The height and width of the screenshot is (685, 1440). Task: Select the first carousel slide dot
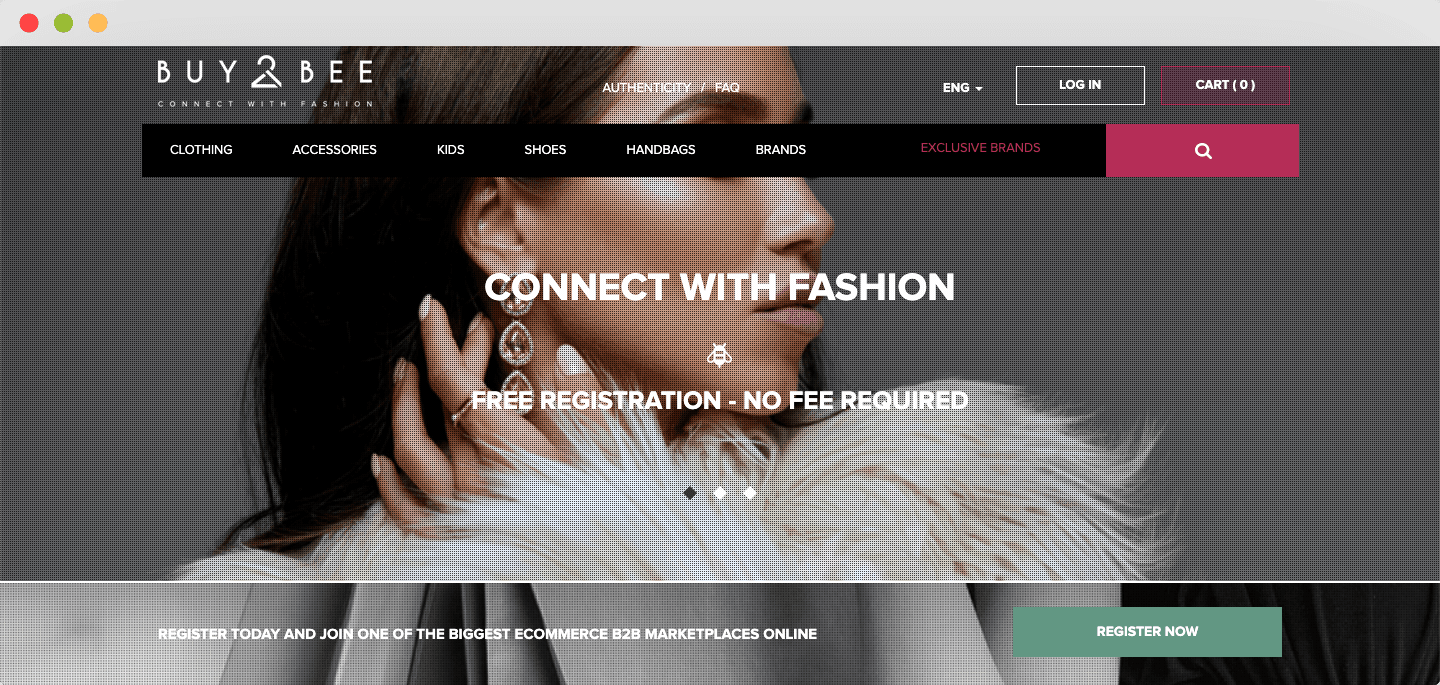(690, 493)
